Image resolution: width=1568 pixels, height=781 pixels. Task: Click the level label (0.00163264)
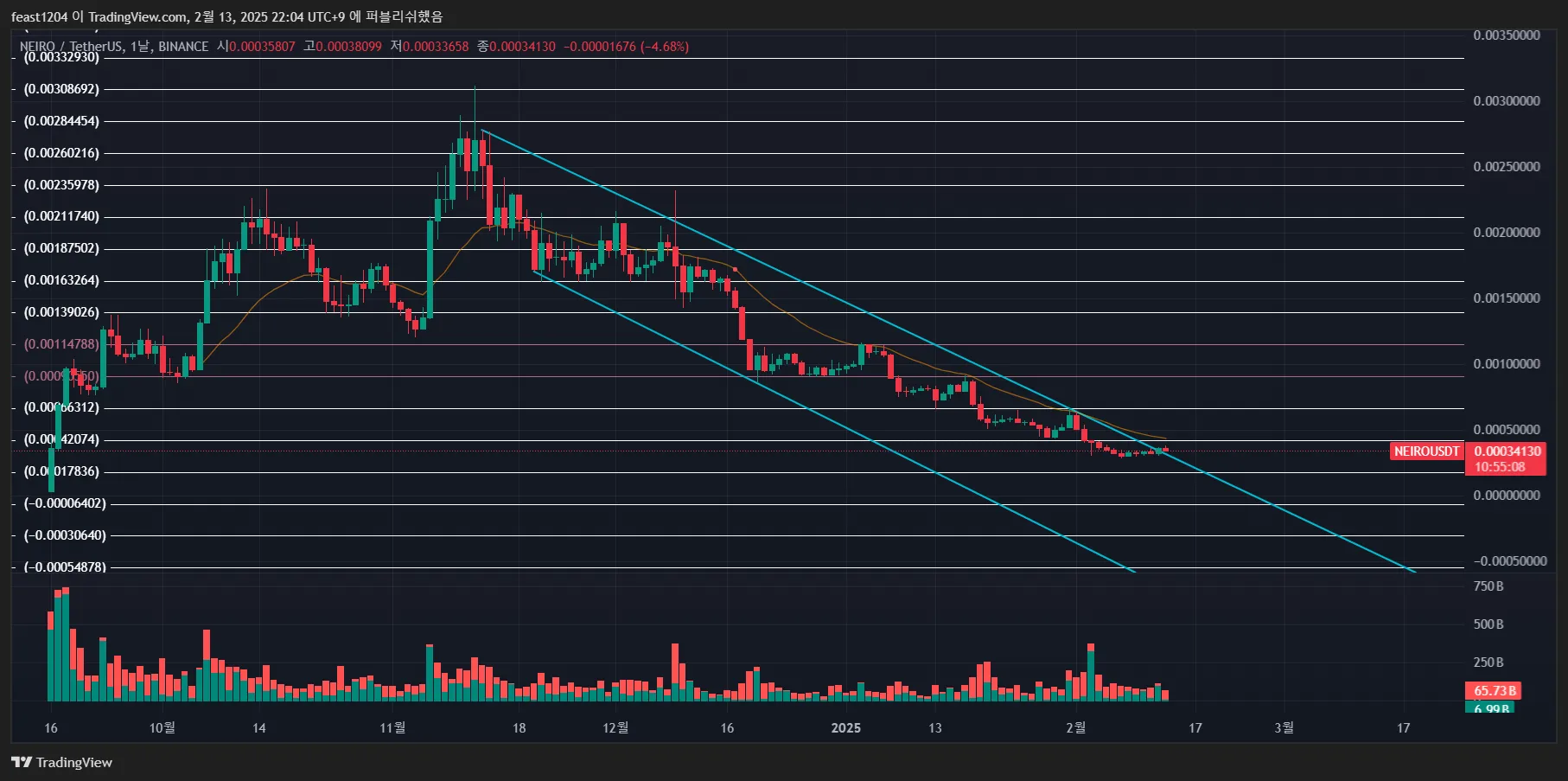pos(61,280)
